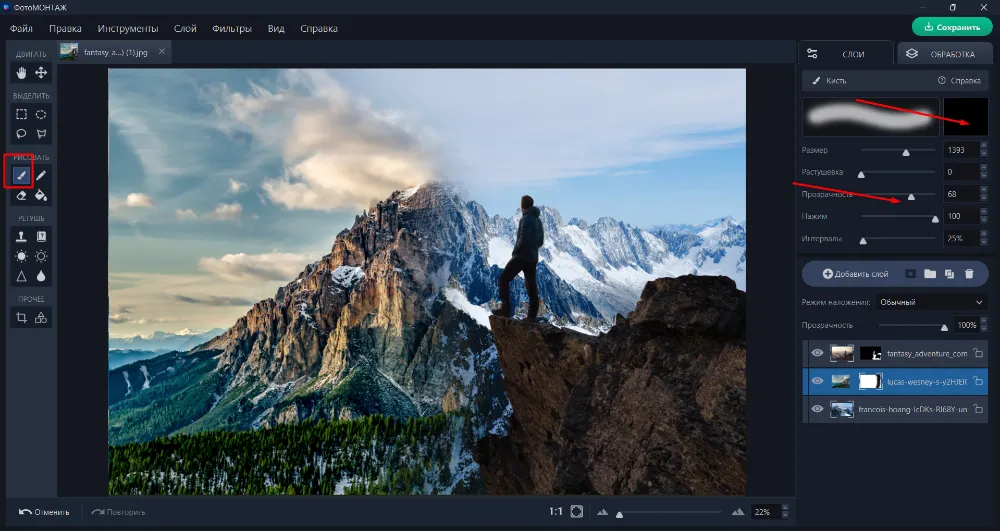This screenshot has height=531, width=1000.
Task: Switch to the Обработка tab
Action: [943, 54]
